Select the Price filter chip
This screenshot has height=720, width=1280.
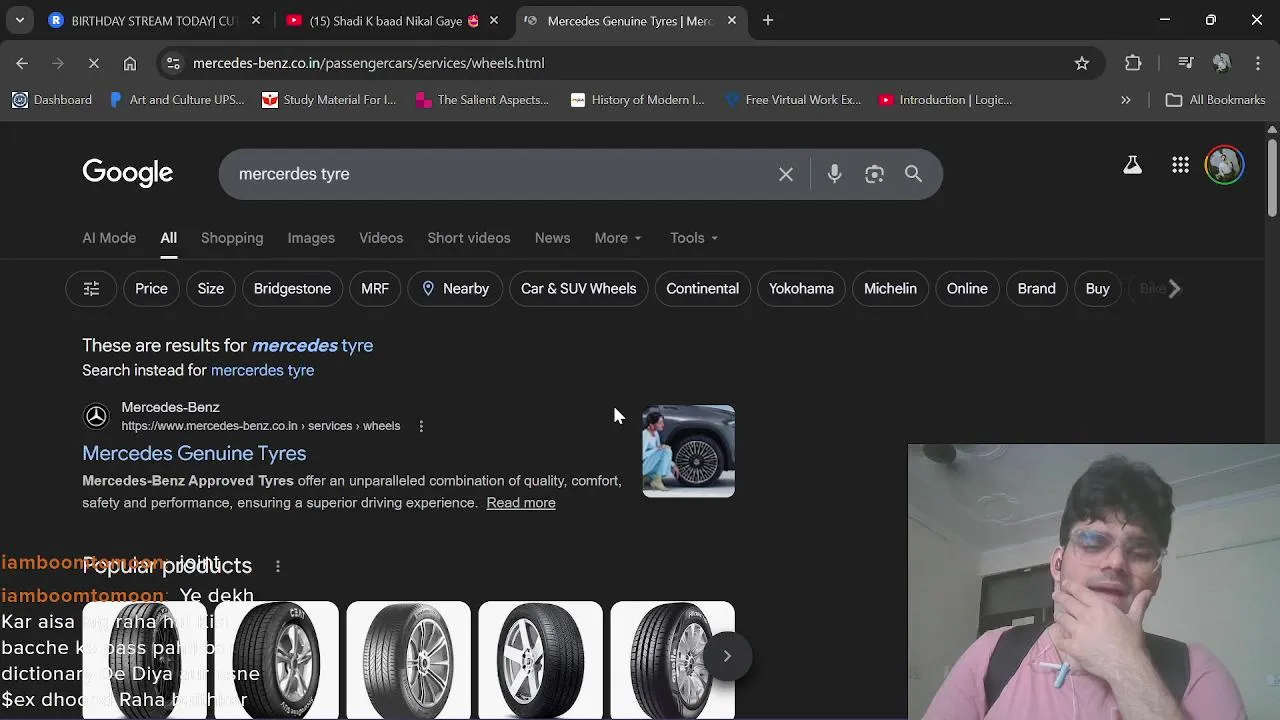click(151, 289)
